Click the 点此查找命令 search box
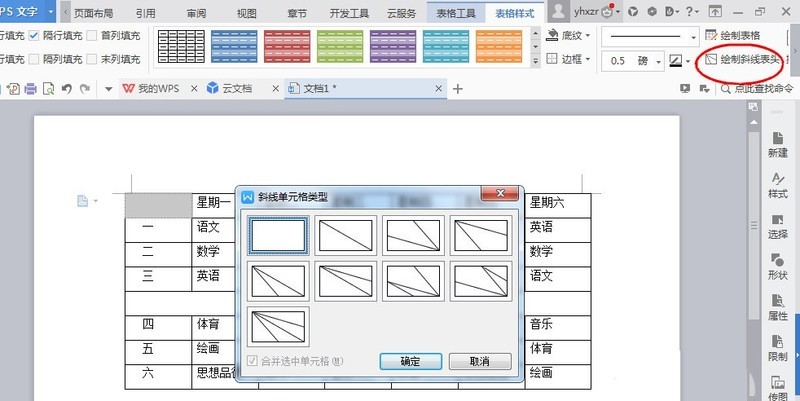The height and width of the screenshot is (401, 800). (x=757, y=89)
